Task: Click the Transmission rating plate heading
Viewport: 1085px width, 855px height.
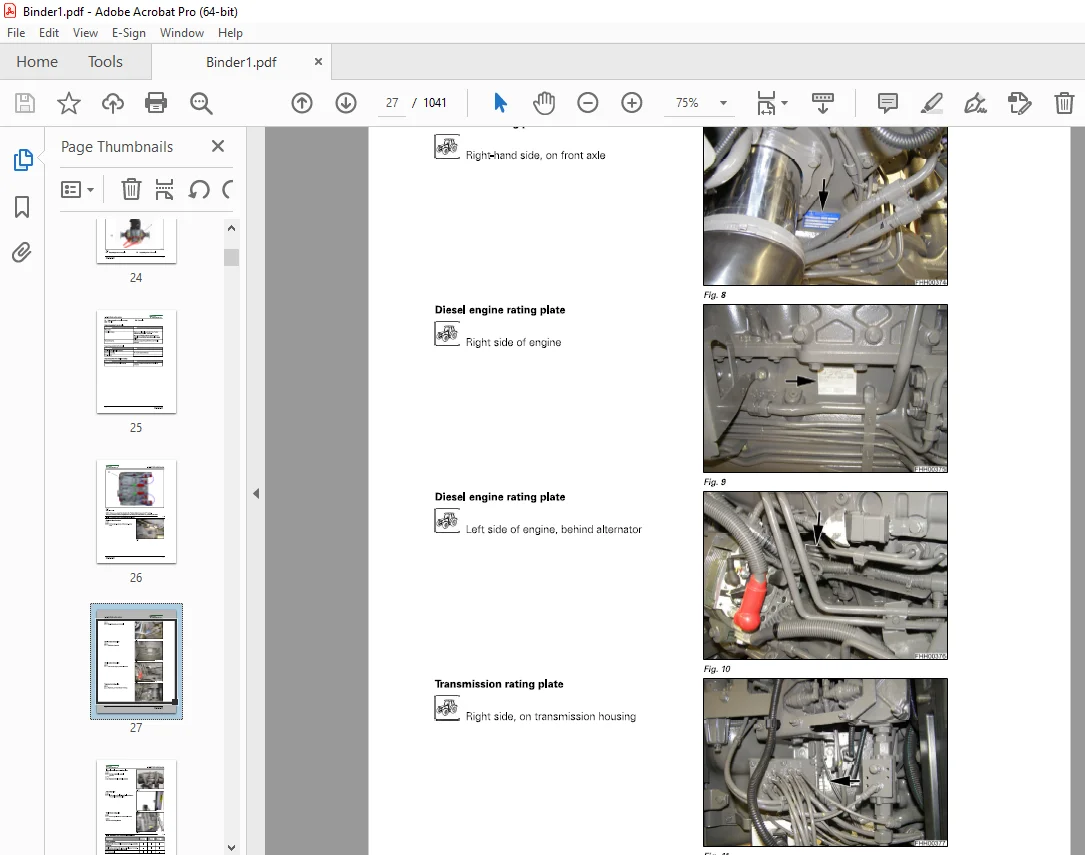Action: [499, 684]
